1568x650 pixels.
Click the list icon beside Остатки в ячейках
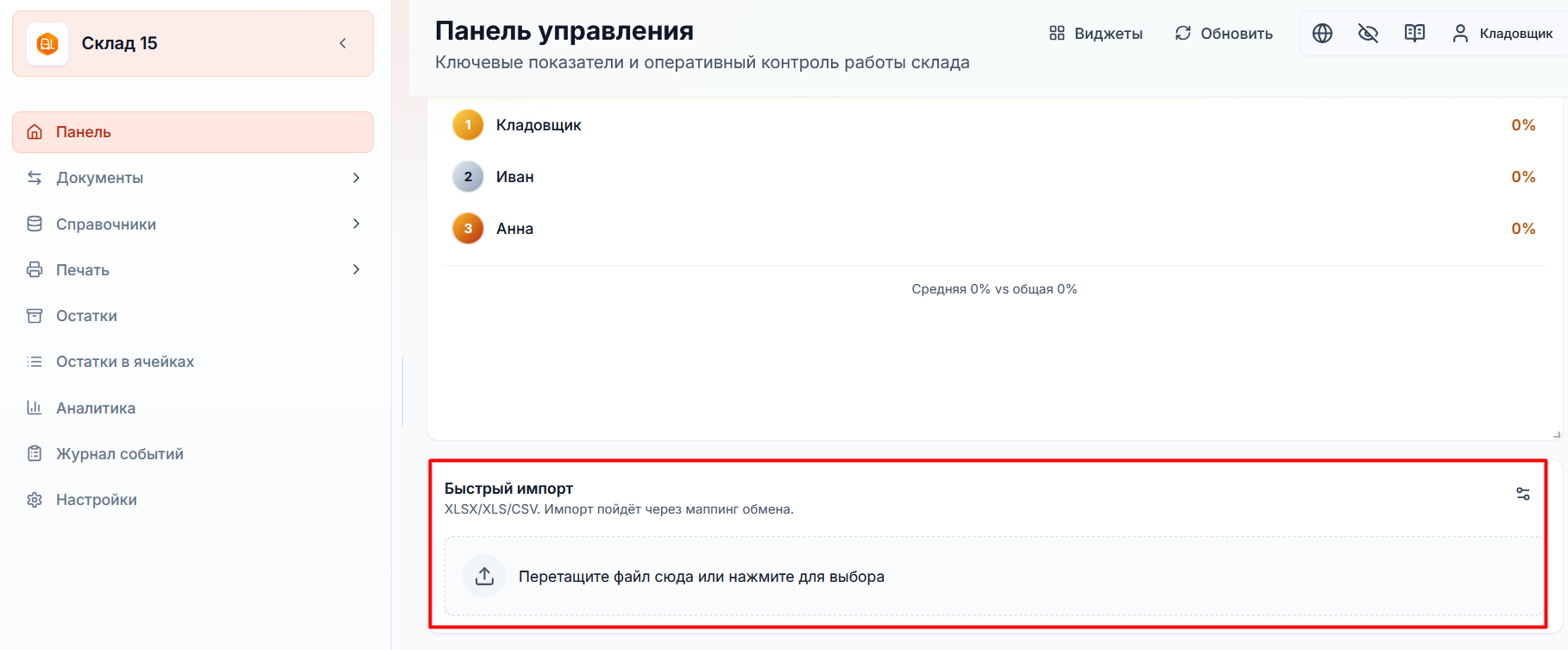[35, 362]
